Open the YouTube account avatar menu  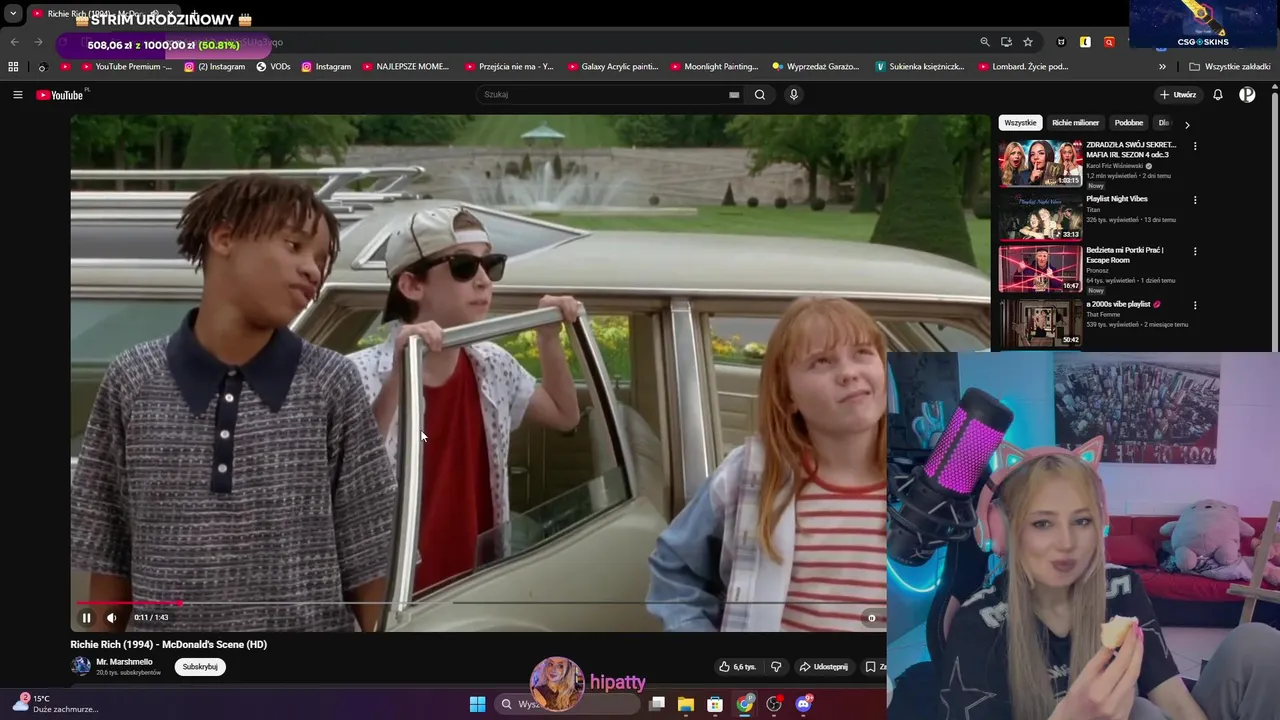pos(1247,95)
